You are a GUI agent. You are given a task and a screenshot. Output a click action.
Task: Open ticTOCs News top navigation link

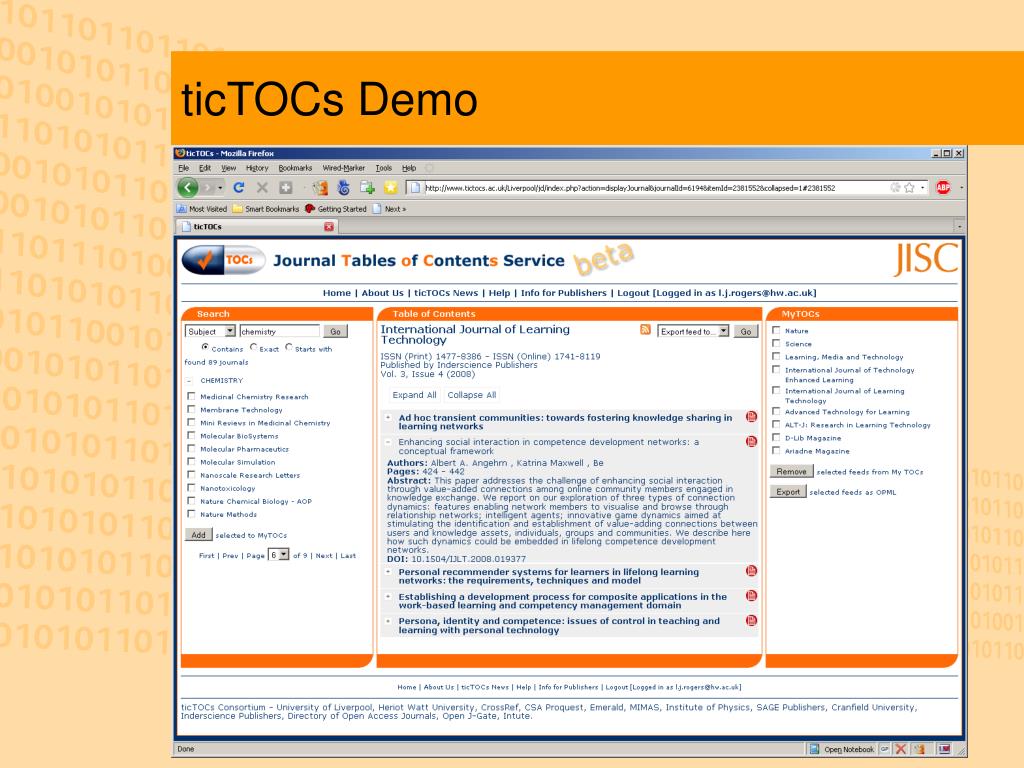click(446, 293)
